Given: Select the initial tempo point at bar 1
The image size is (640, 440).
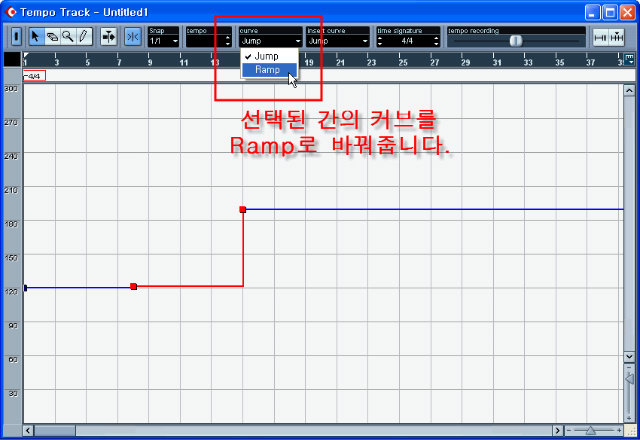Looking at the screenshot, I should tap(25, 288).
